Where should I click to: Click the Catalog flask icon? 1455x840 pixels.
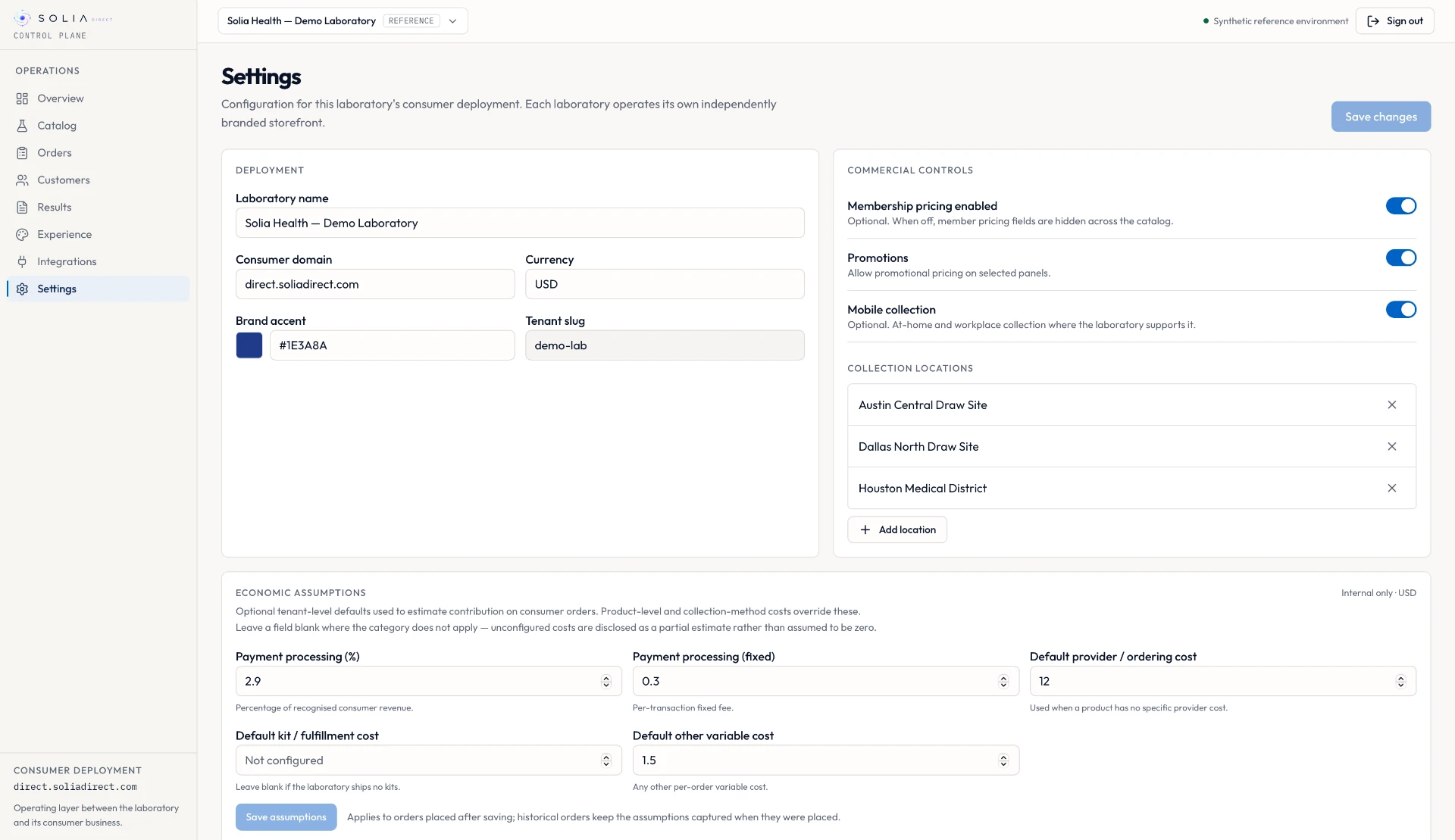(22, 126)
